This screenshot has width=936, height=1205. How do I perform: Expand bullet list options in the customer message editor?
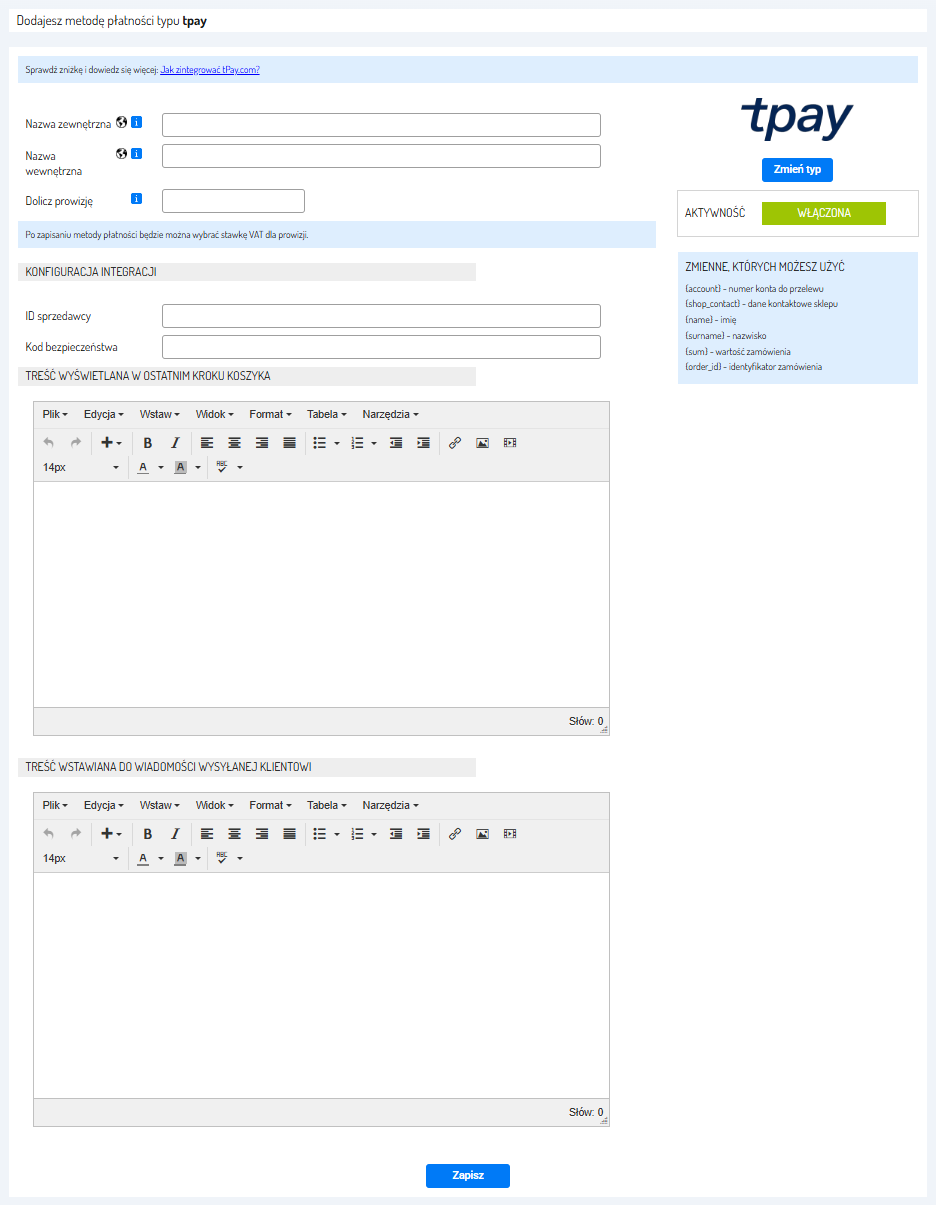337,834
